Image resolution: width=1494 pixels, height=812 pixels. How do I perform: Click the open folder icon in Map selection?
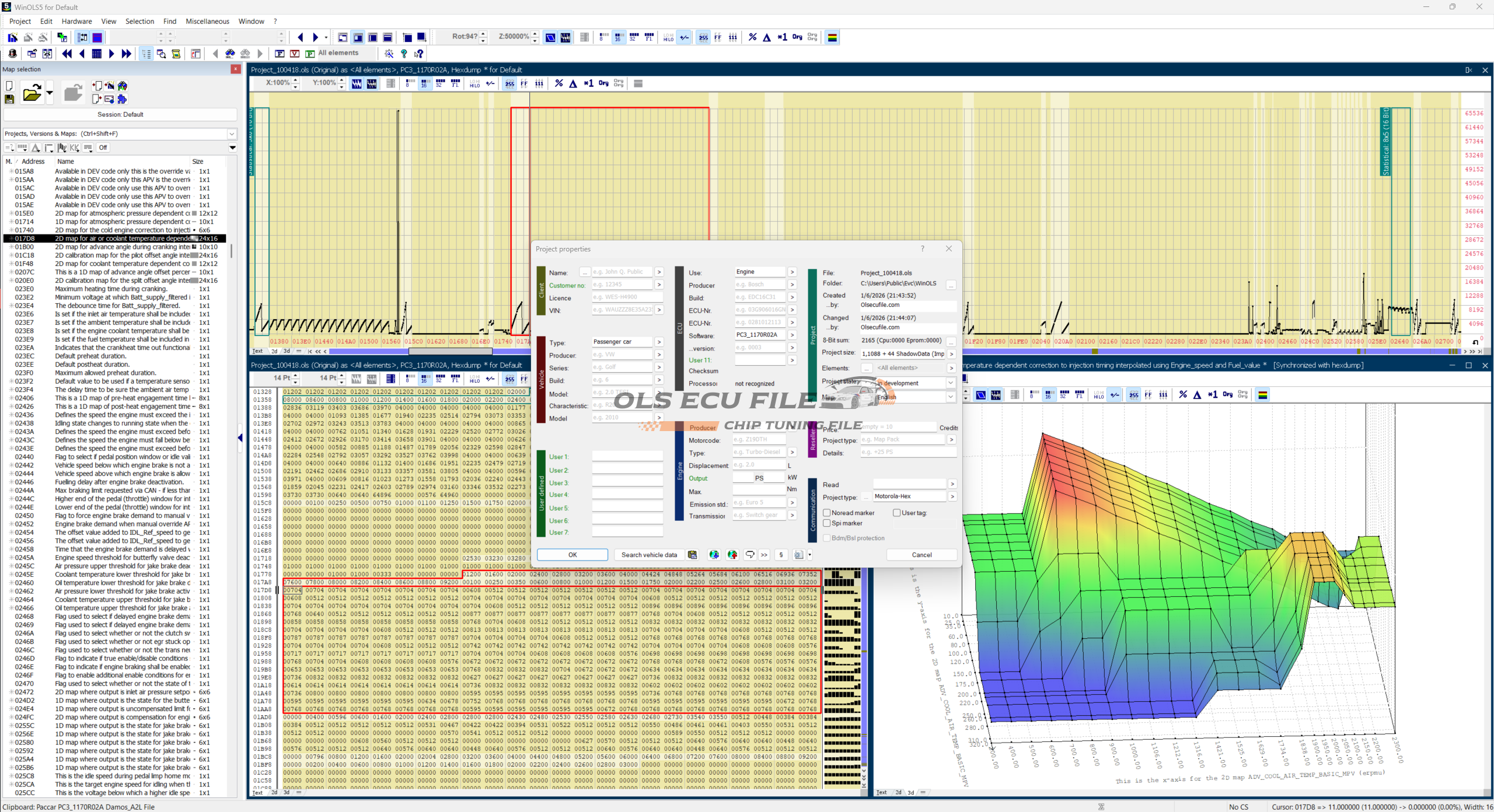point(32,93)
